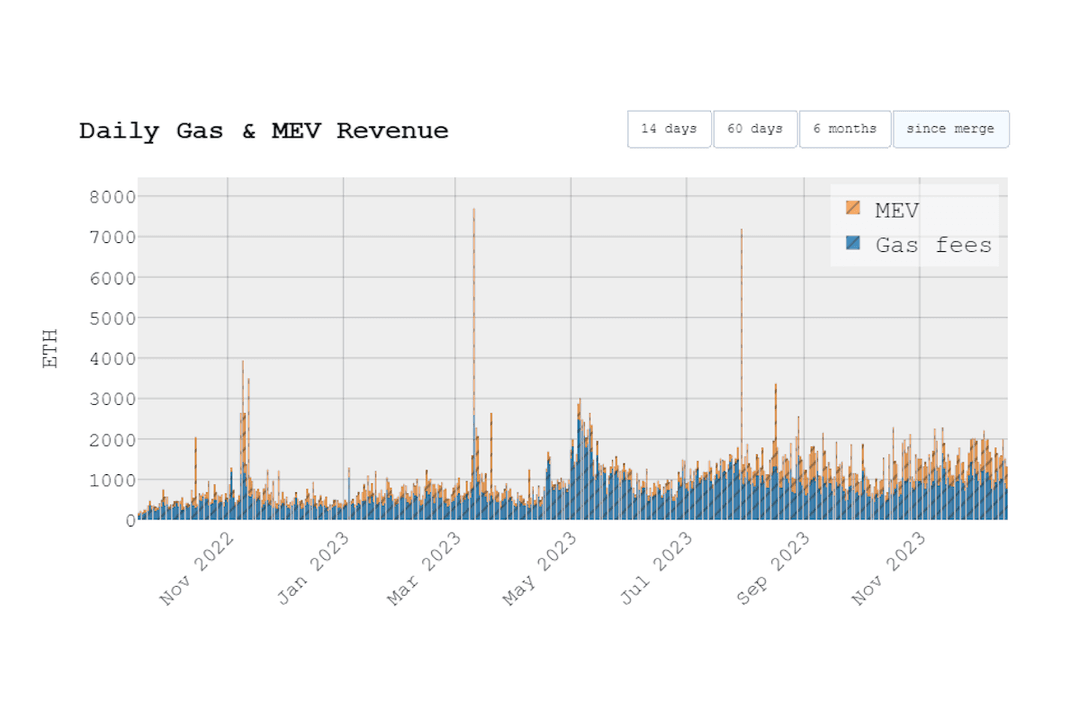Click the "May 2023" x-axis label

[540, 569]
